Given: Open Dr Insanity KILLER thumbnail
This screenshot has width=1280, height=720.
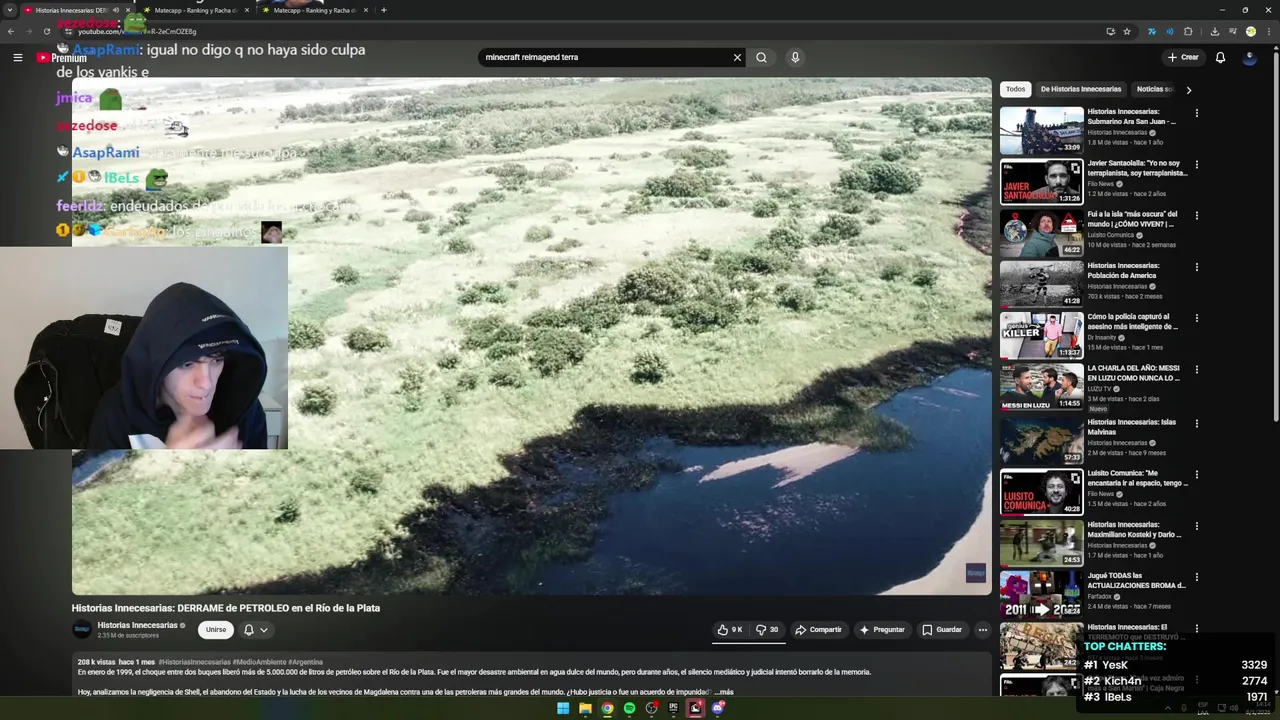Looking at the screenshot, I should click(1041, 336).
